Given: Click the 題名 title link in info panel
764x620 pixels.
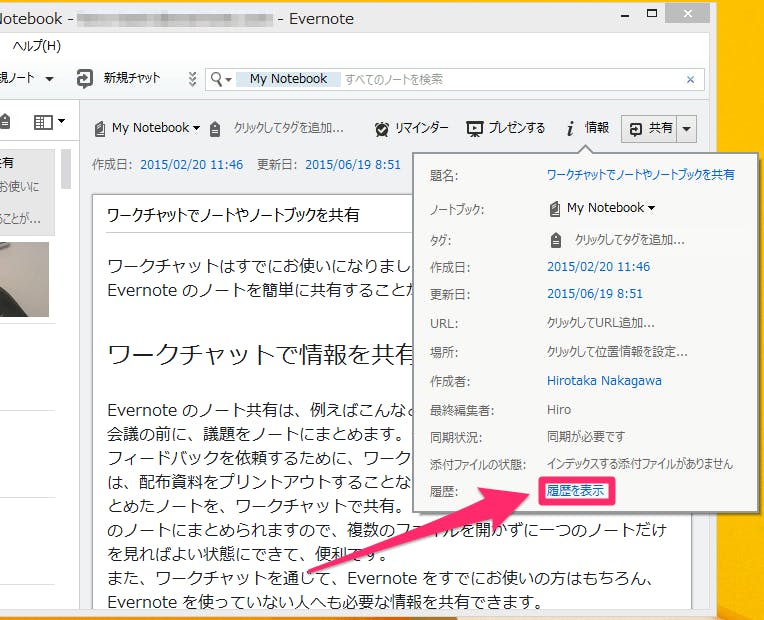Looking at the screenshot, I should (641, 175).
